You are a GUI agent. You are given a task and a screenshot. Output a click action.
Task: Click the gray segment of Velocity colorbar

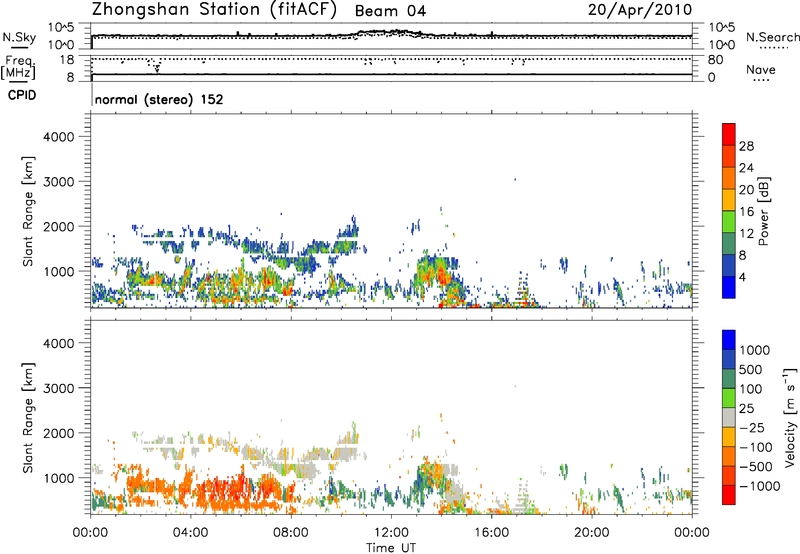729,417
